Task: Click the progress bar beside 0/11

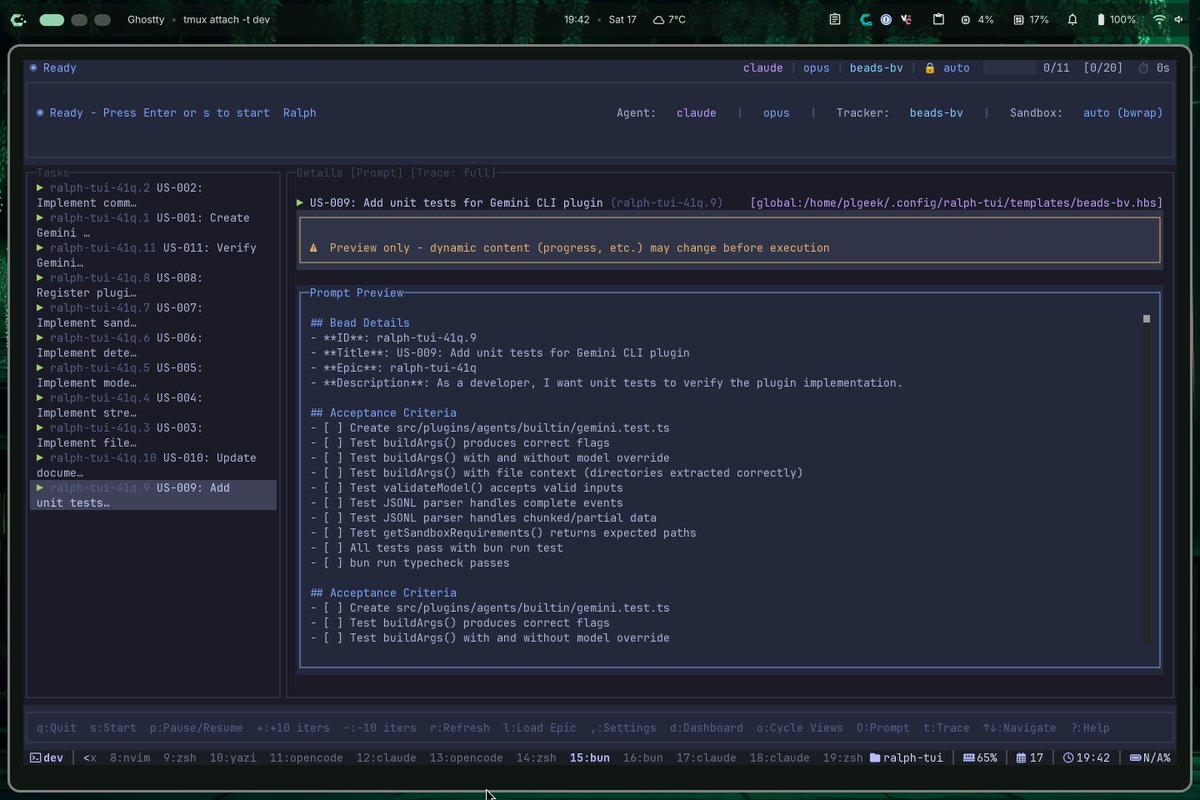Action: pyautogui.click(x=1010, y=68)
